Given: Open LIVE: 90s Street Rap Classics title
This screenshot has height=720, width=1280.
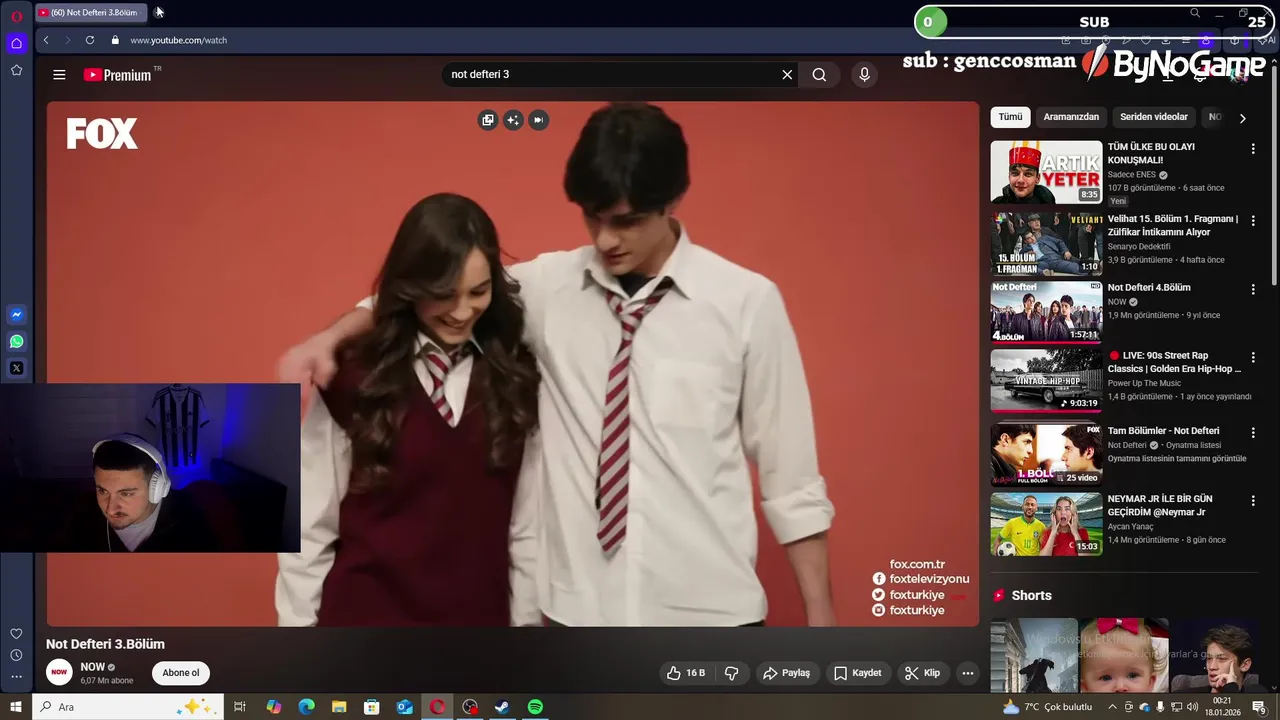Looking at the screenshot, I should (x=1174, y=362).
